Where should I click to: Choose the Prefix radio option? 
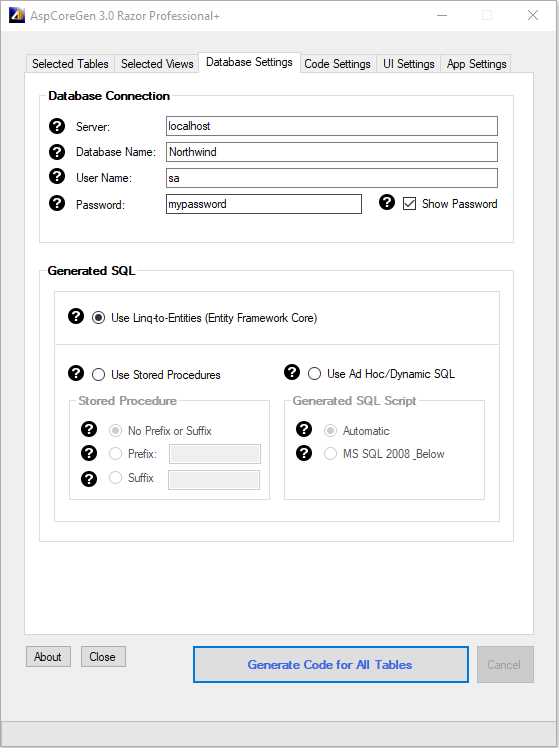pos(115,453)
